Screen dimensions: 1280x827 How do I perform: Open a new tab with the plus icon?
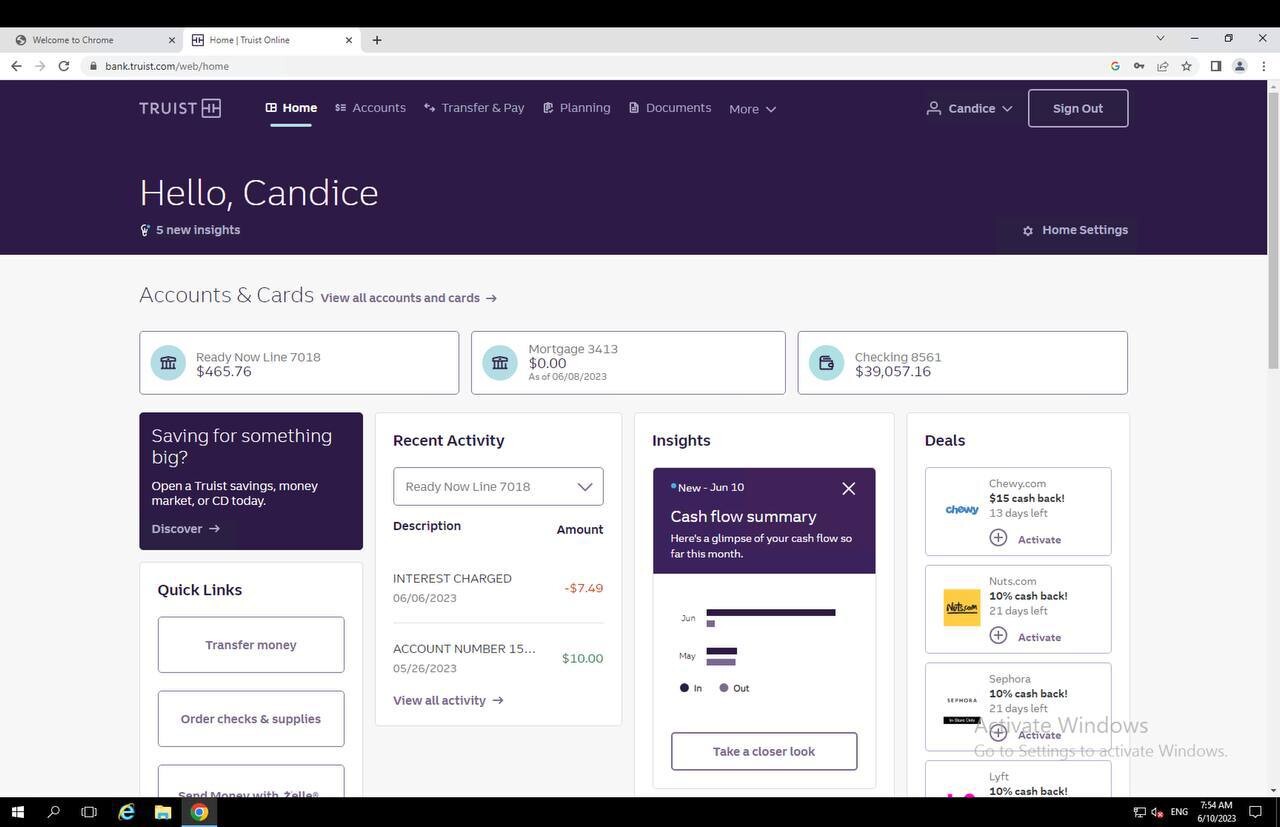(x=377, y=40)
